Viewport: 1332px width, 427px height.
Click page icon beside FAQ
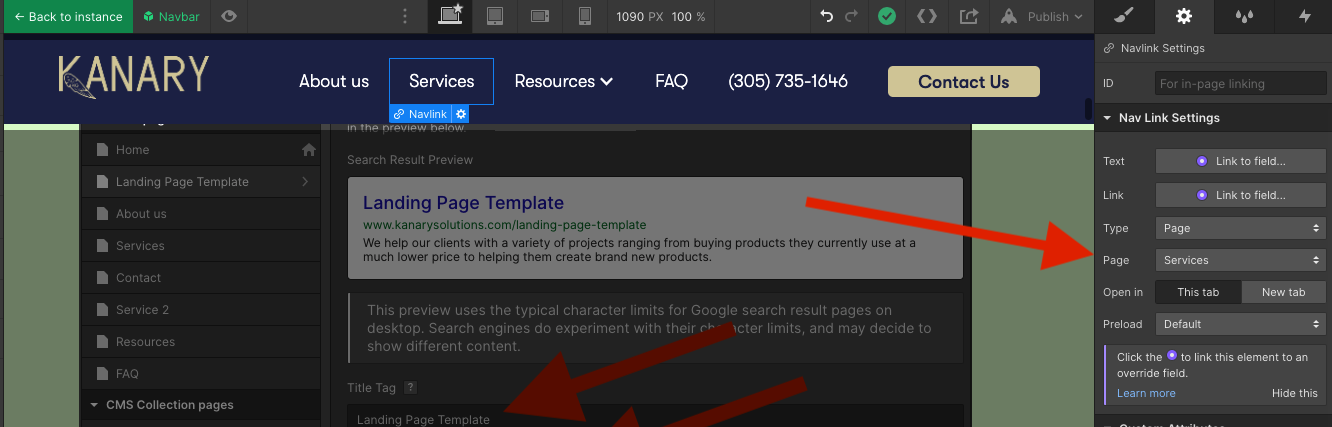[x=102, y=374]
